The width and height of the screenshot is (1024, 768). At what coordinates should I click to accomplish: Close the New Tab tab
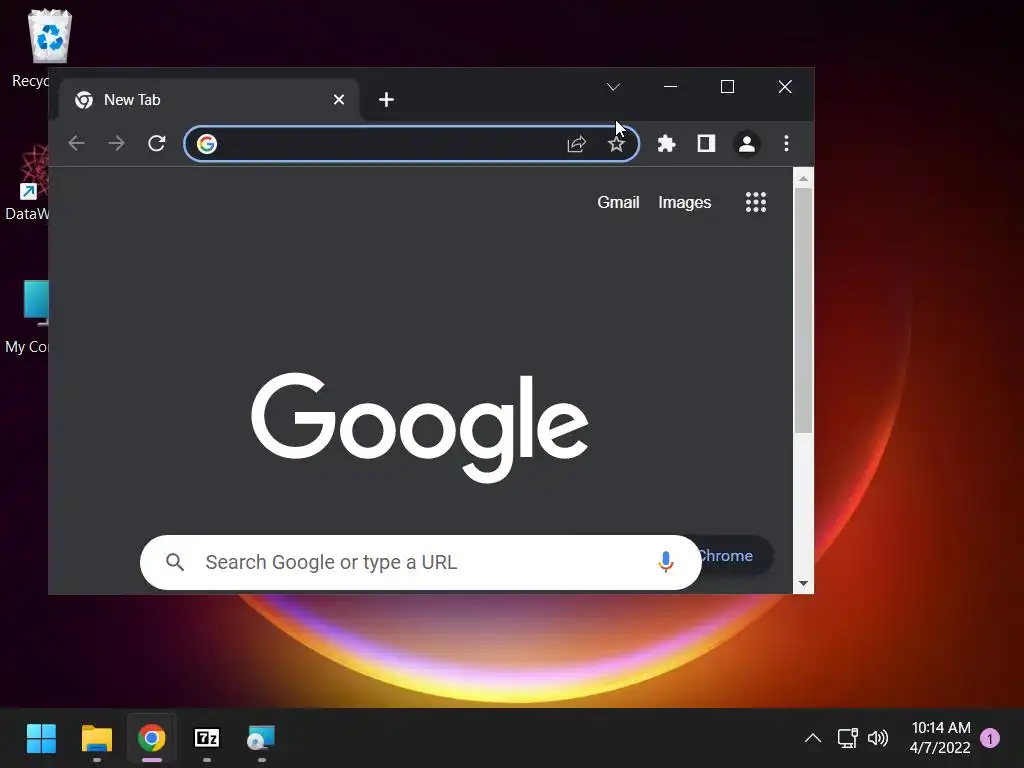coord(339,100)
